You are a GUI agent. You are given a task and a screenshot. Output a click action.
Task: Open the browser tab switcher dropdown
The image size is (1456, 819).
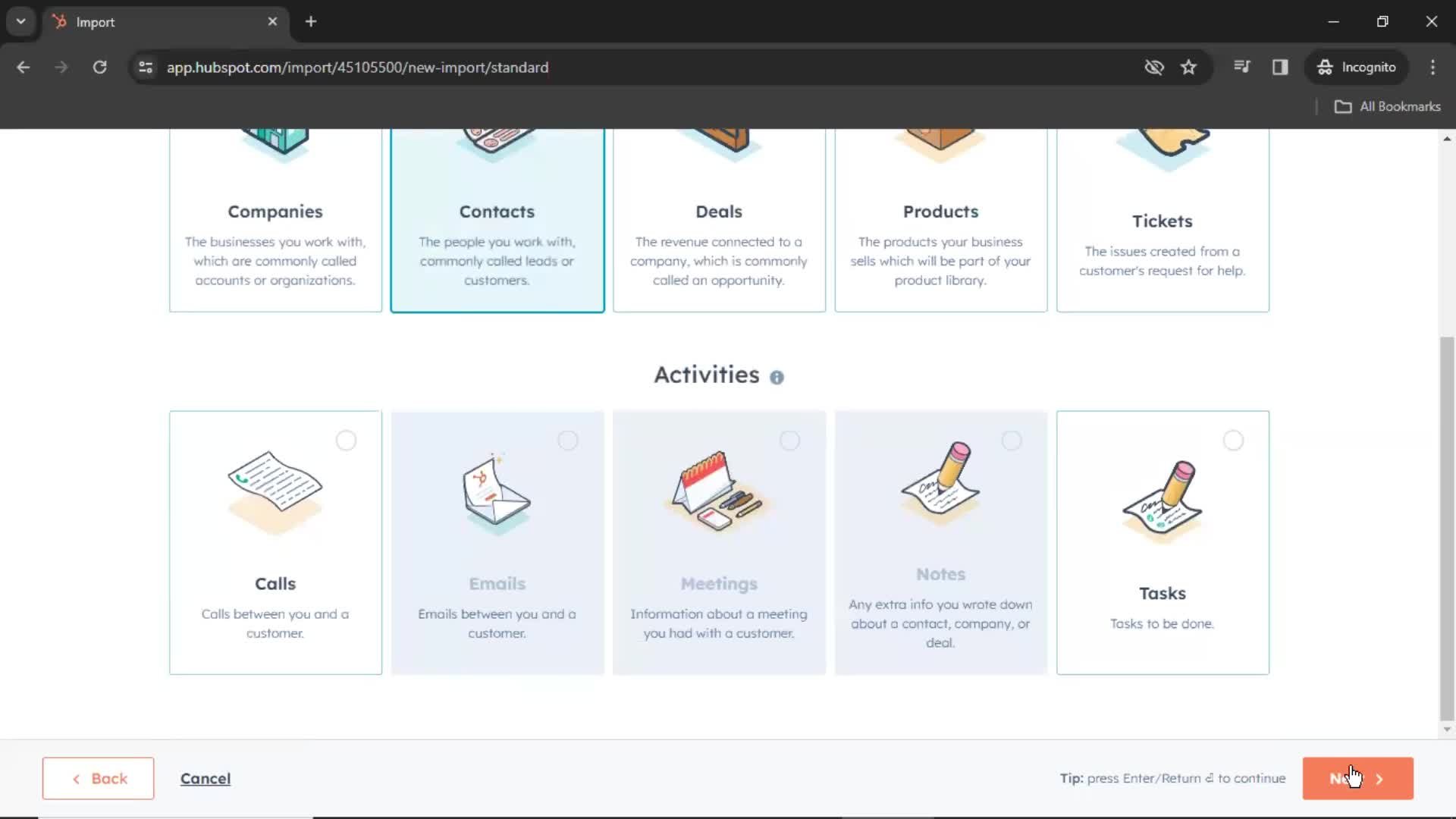coord(21,21)
